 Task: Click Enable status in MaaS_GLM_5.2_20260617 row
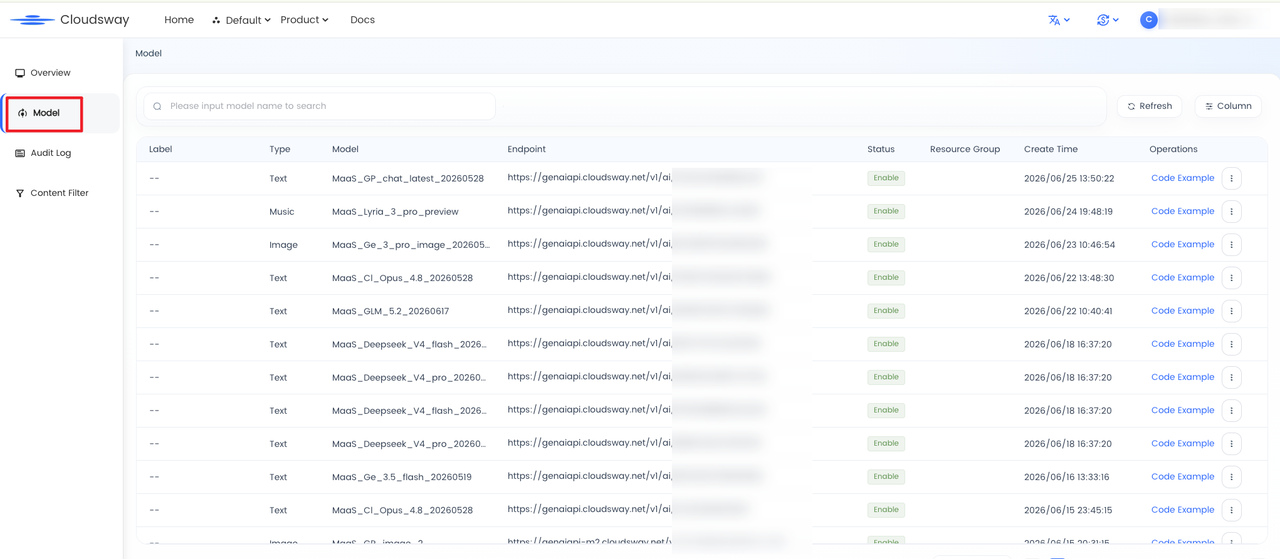click(x=886, y=311)
